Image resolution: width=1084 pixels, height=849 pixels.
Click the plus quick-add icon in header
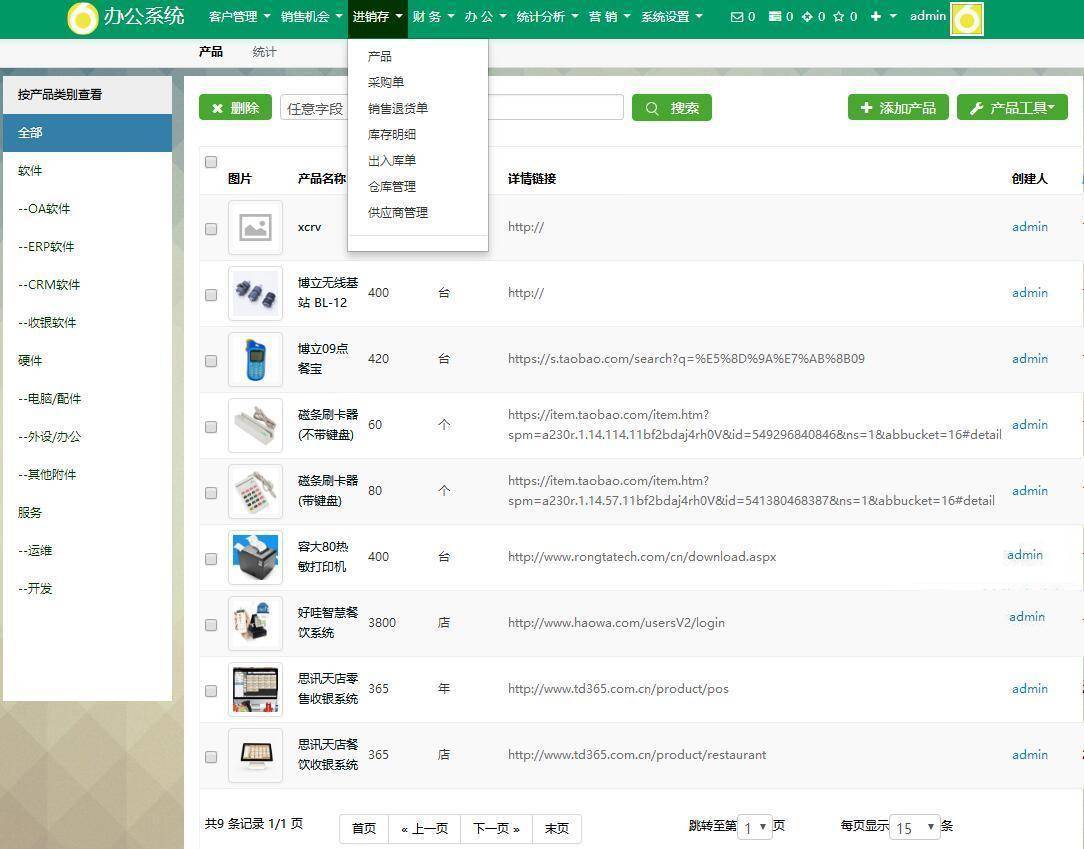click(x=876, y=16)
